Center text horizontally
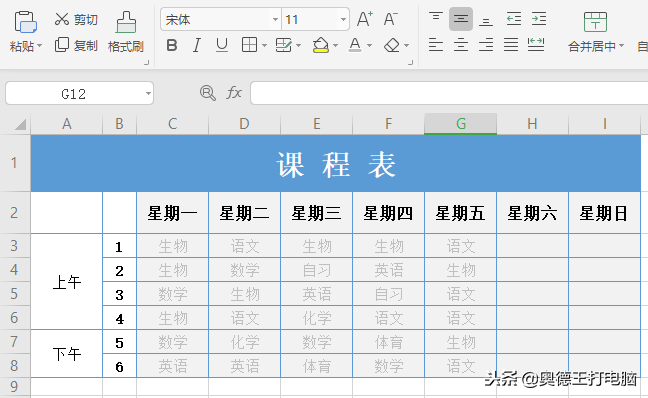This screenshot has height=398, width=648. click(461, 45)
